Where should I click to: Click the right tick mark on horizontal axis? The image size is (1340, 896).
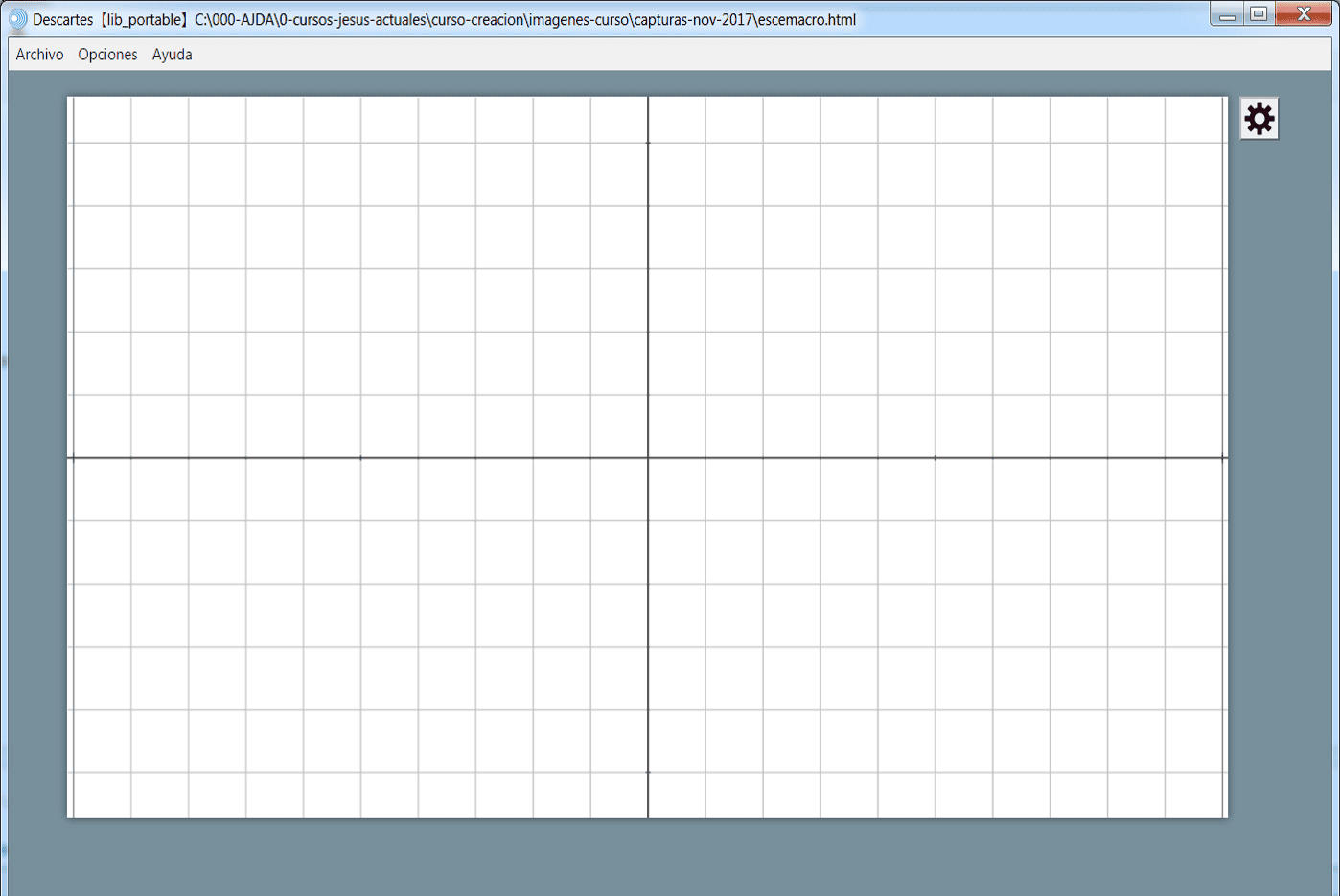coord(936,458)
